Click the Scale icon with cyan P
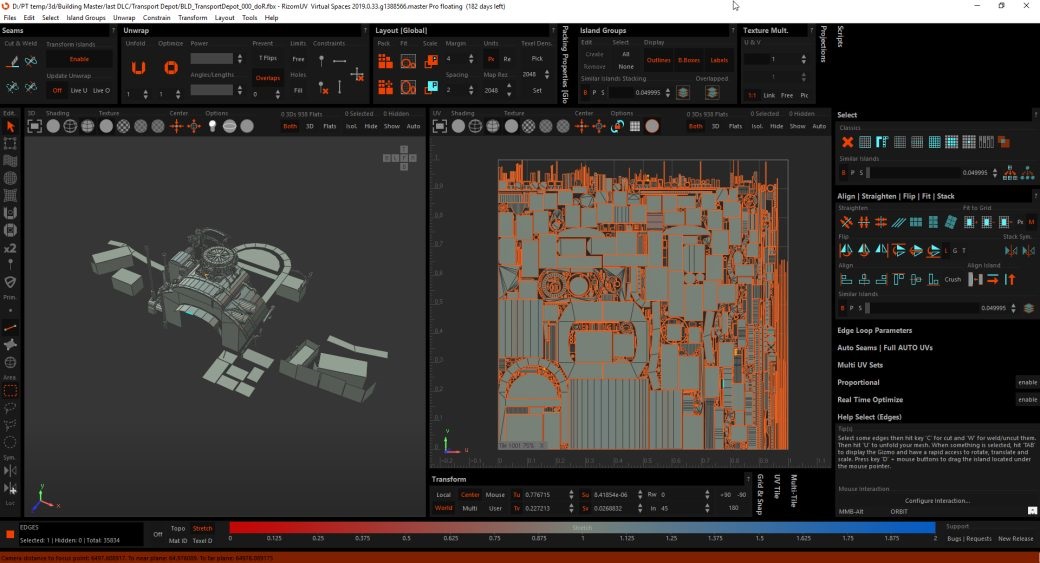The image size is (1040, 563). tap(431, 86)
